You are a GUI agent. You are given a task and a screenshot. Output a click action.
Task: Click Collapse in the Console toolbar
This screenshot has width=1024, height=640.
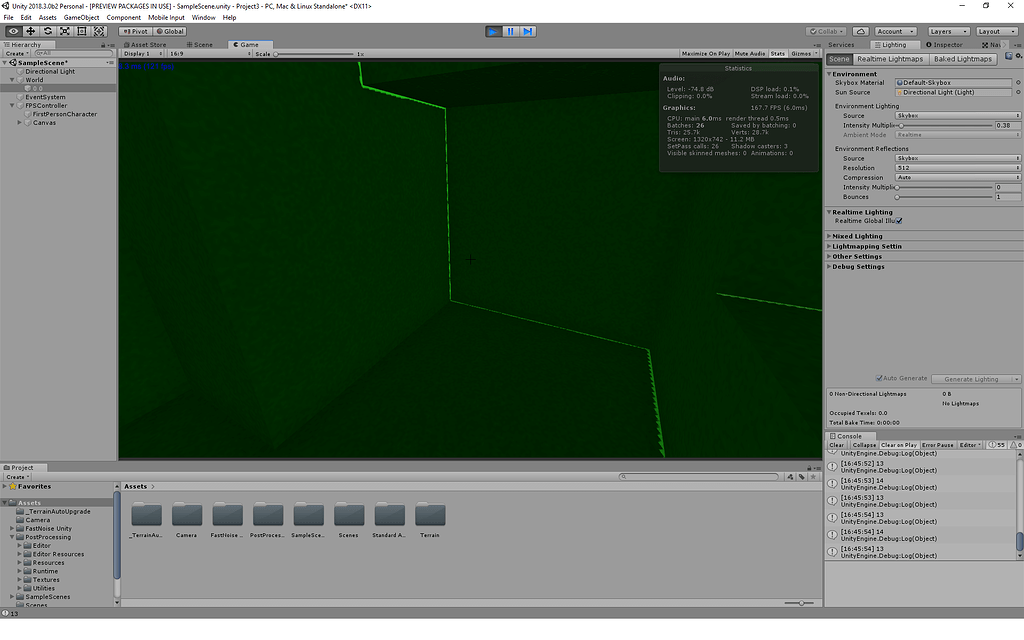point(866,444)
